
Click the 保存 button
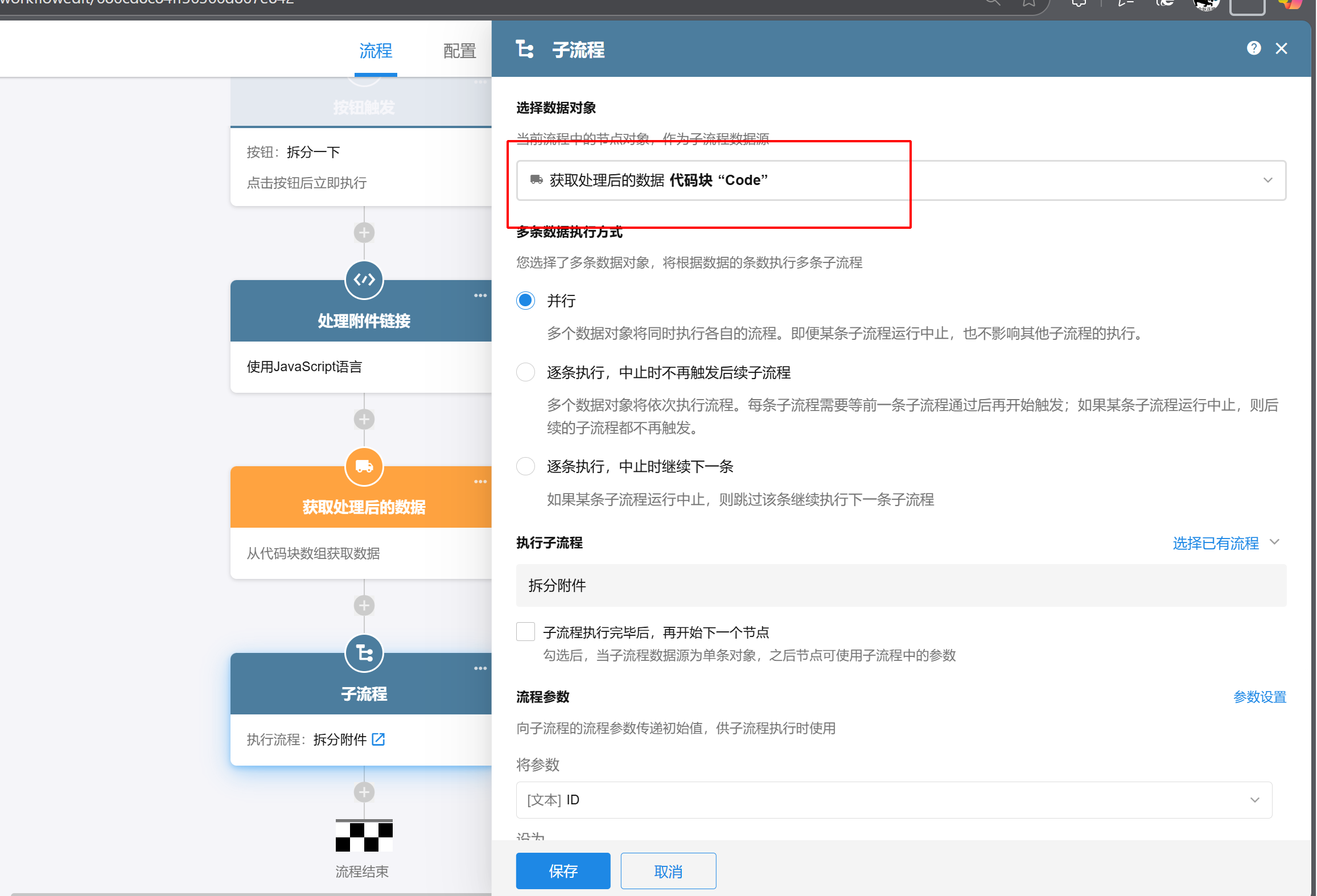(x=563, y=871)
